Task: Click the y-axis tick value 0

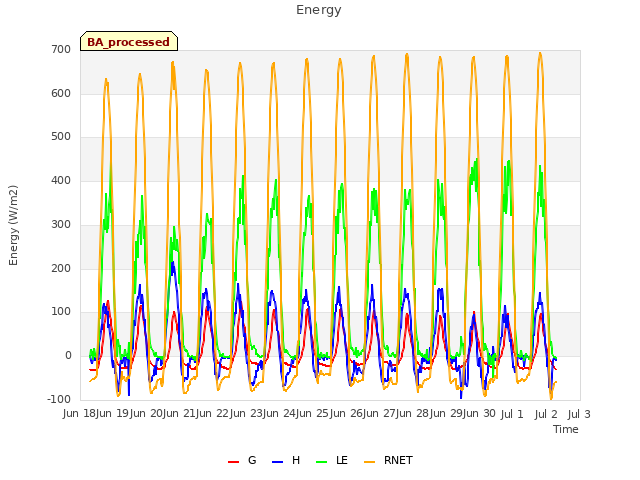Action: click(68, 356)
